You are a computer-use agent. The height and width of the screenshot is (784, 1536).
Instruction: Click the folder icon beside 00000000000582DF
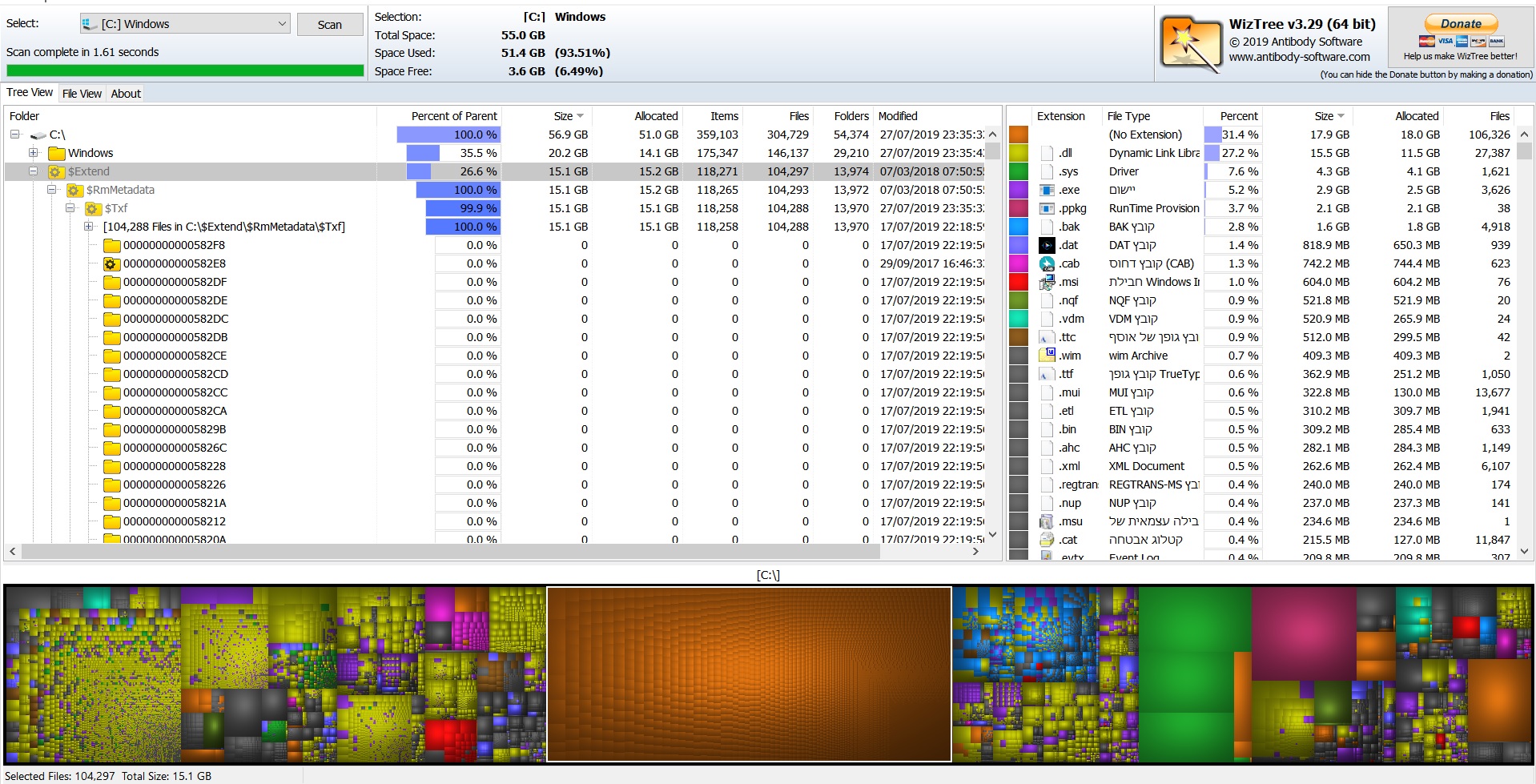111,282
